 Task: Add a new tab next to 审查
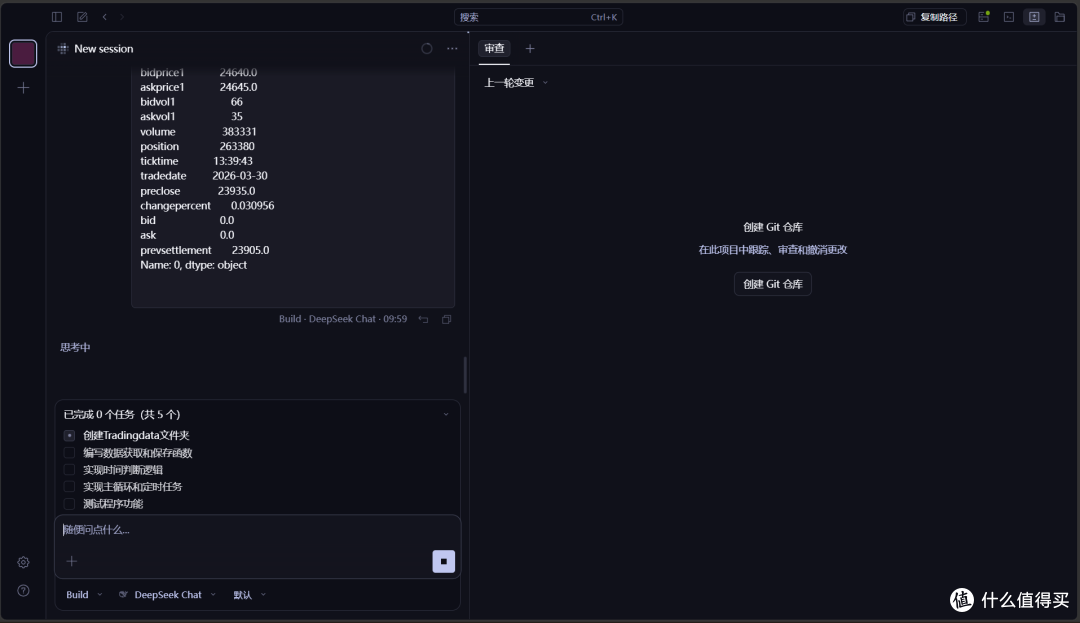pyautogui.click(x=530, y=49)
